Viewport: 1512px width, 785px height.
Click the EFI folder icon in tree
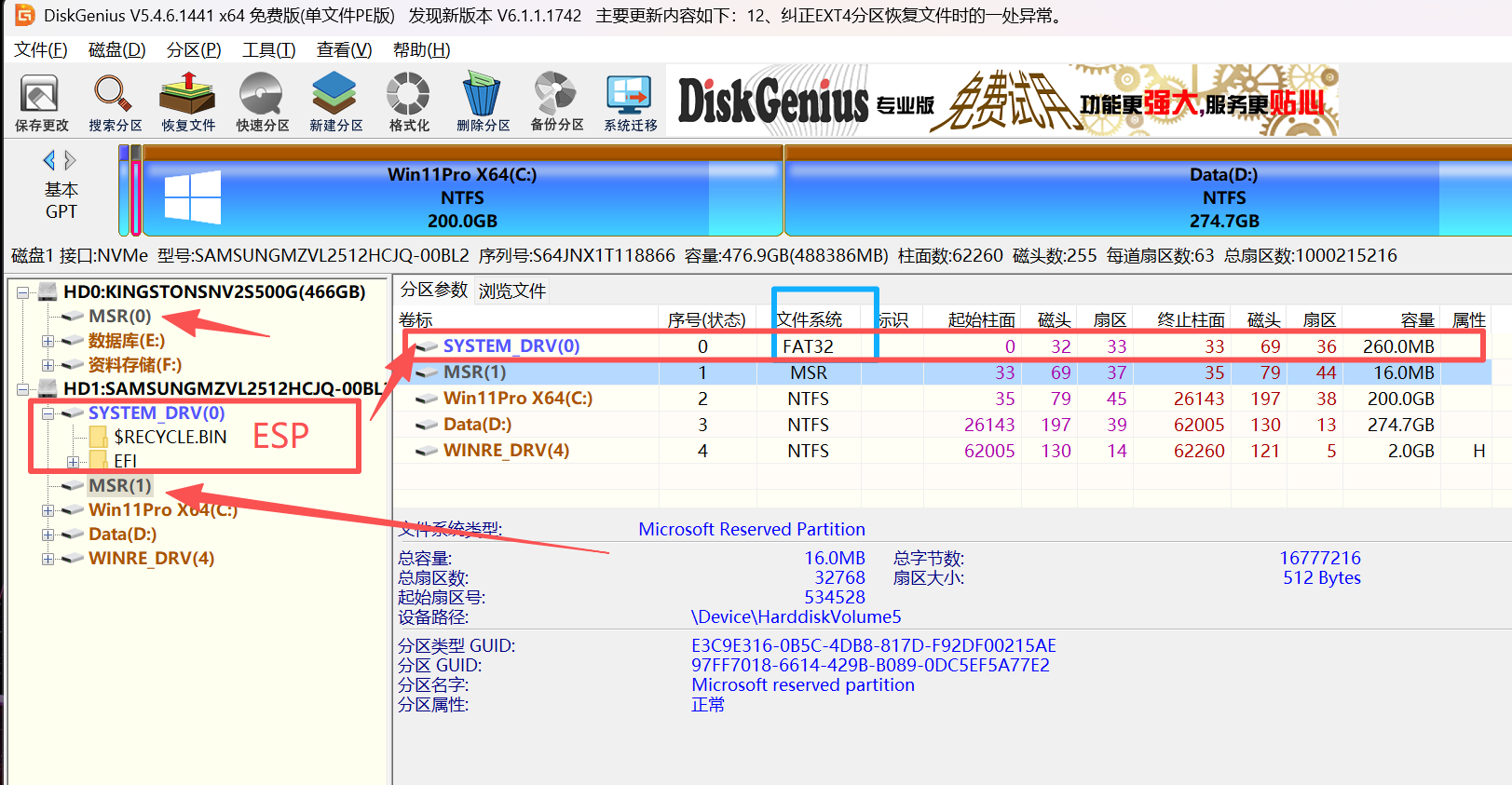99,461
